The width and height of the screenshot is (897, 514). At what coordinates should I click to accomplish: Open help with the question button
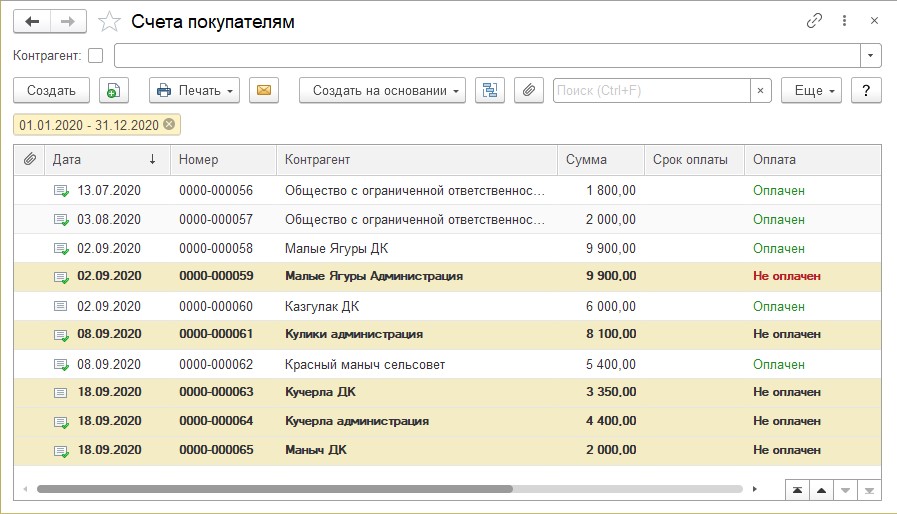point(866,90)
